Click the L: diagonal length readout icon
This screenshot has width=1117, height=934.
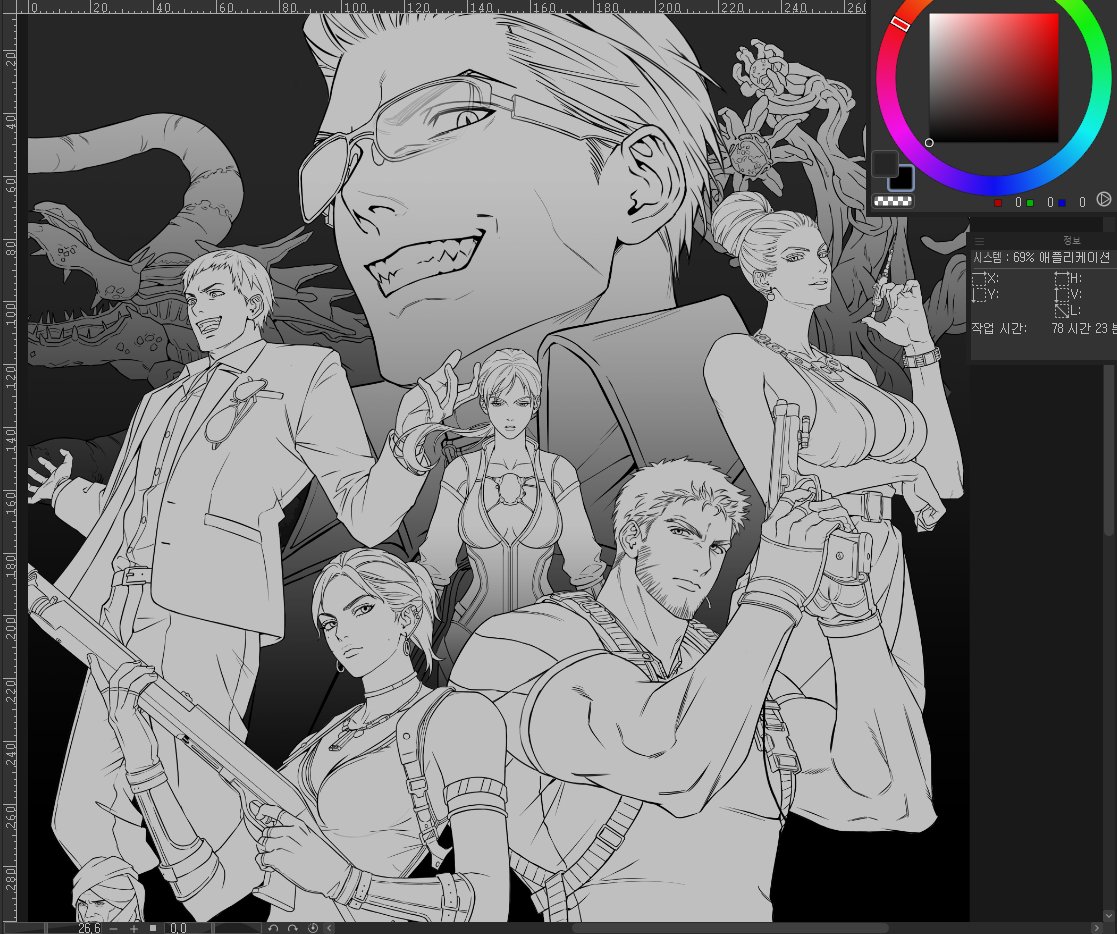coord(1062,311)
